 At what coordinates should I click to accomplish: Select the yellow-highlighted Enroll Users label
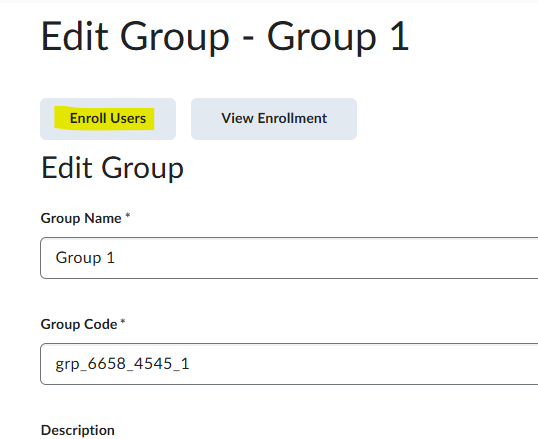pos(108,118)
